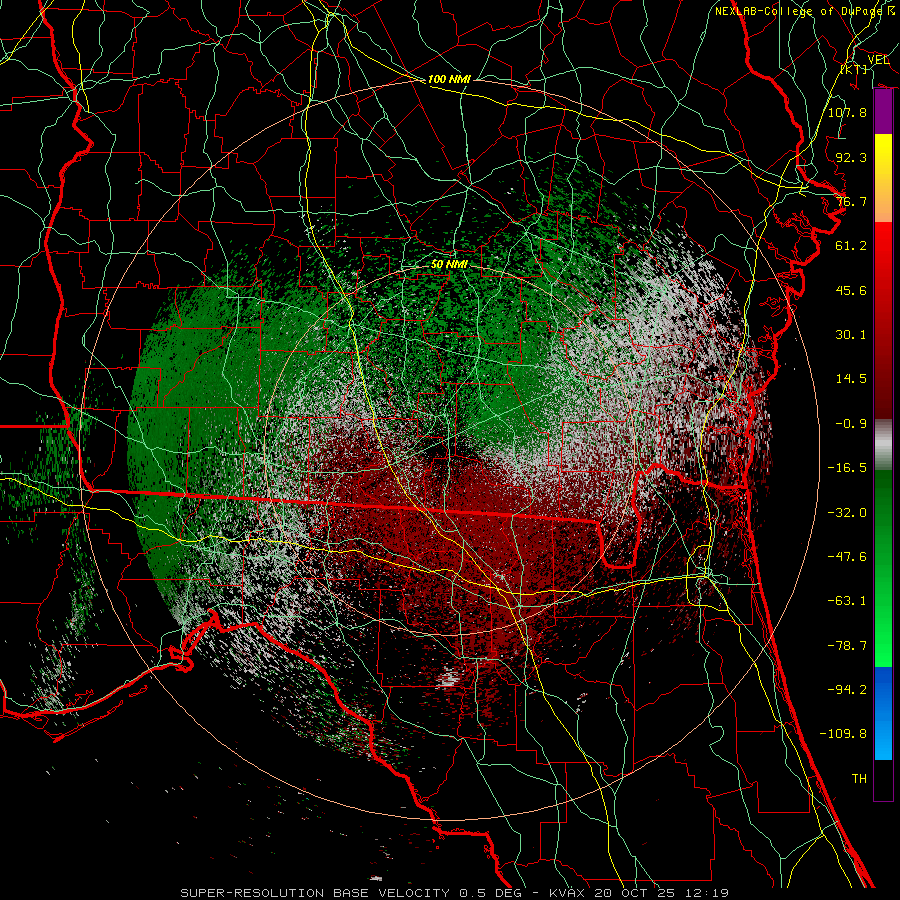Click the yellow-orange segment of the color bar
This screenshot has height=900, width=900.
[x=883, y=178]
